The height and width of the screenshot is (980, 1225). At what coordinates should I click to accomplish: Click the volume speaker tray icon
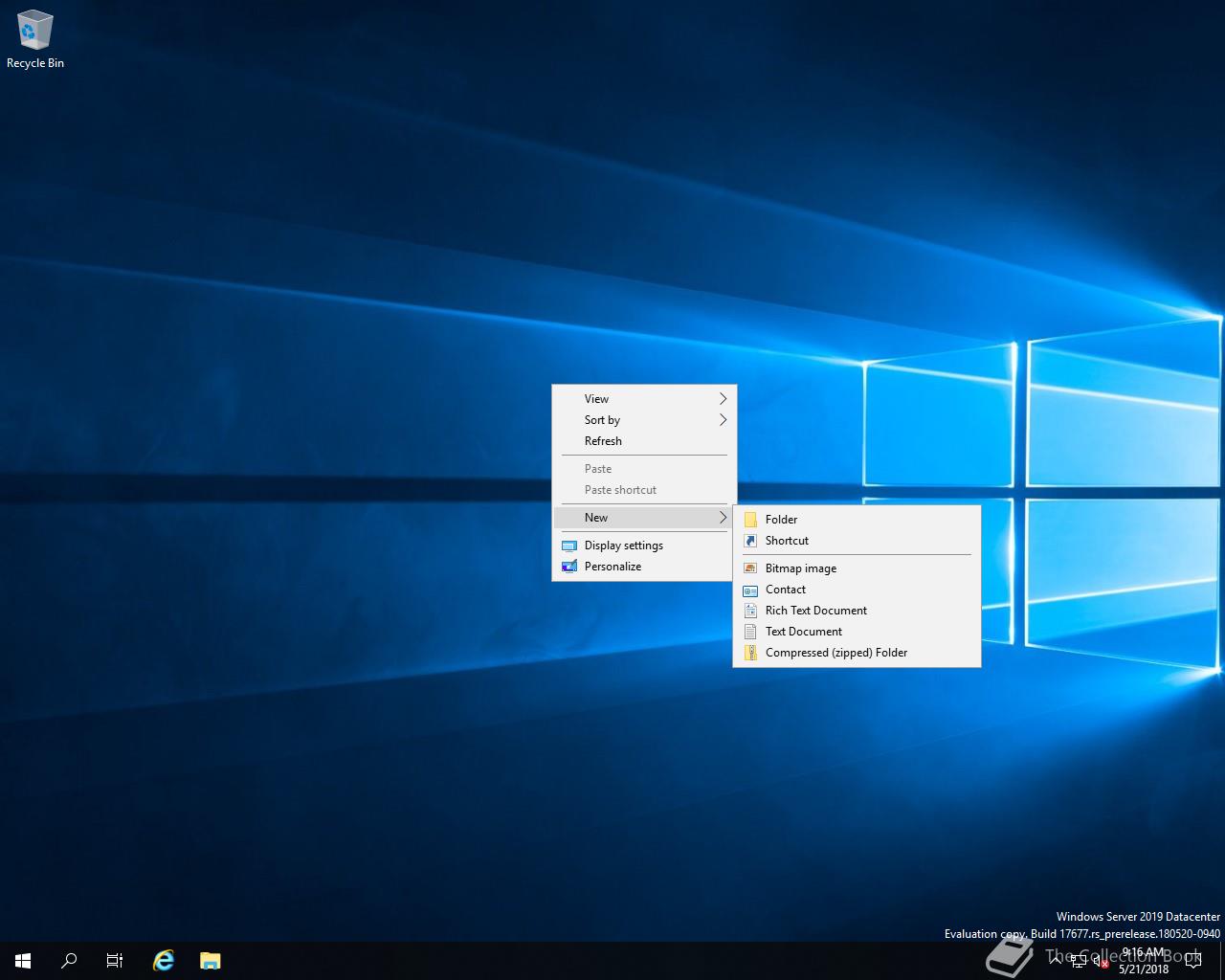pos(1100,962)
